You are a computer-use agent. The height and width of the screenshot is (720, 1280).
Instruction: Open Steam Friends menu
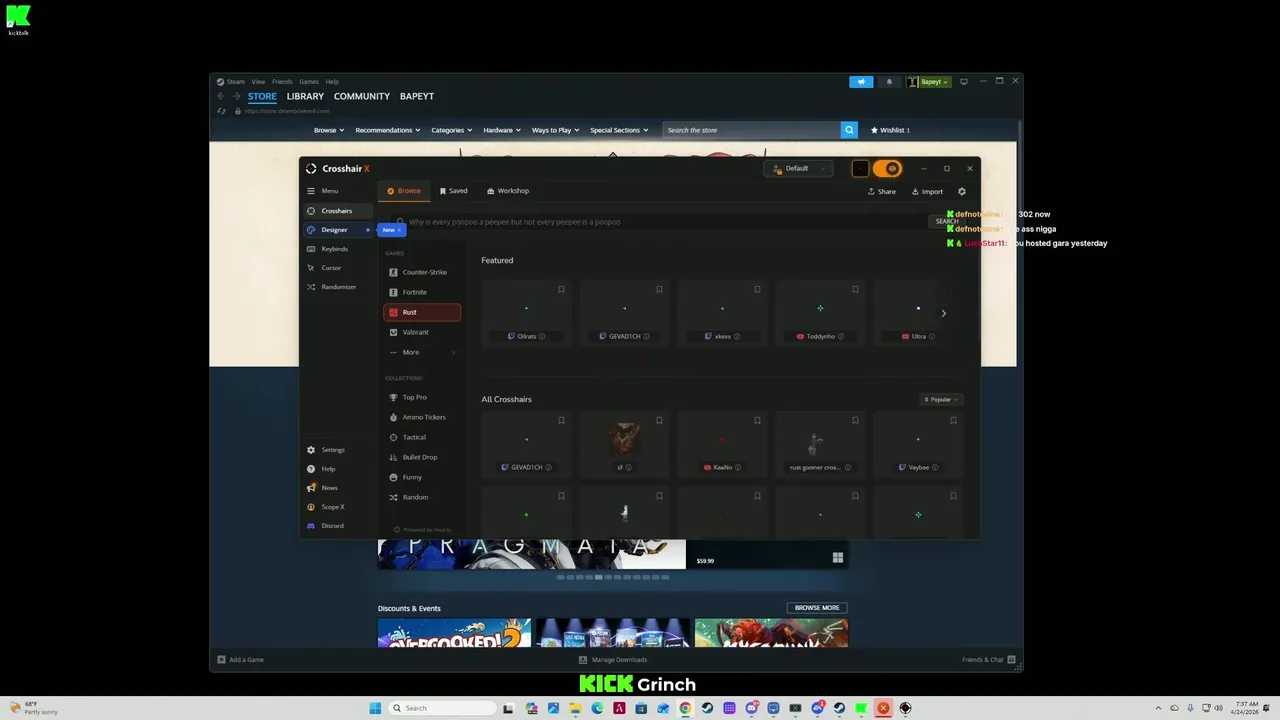click(282, 82)
